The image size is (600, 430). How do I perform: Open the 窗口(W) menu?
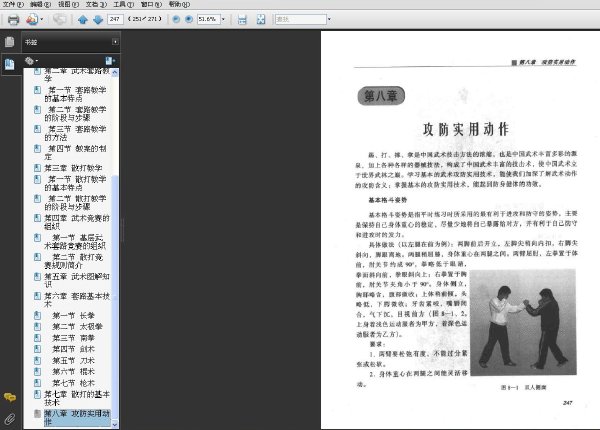[x=151, y=5]
